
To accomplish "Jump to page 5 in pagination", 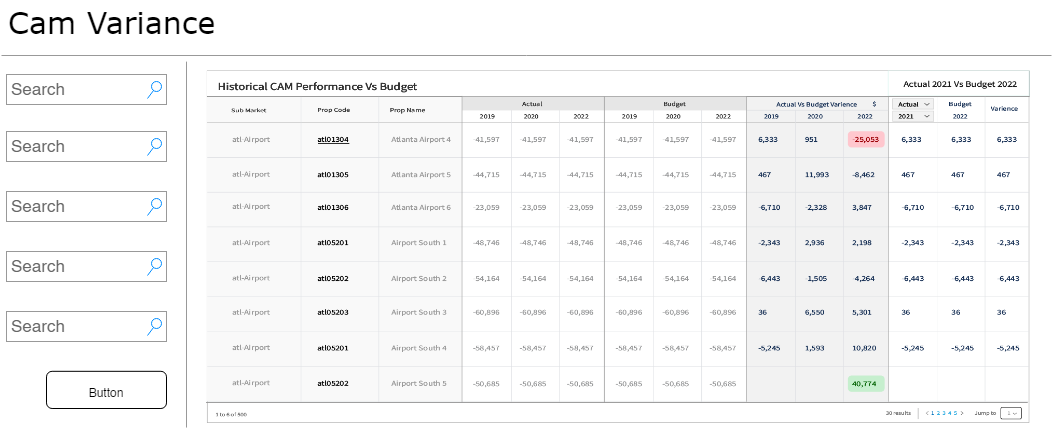I will [x=957, y=413].
